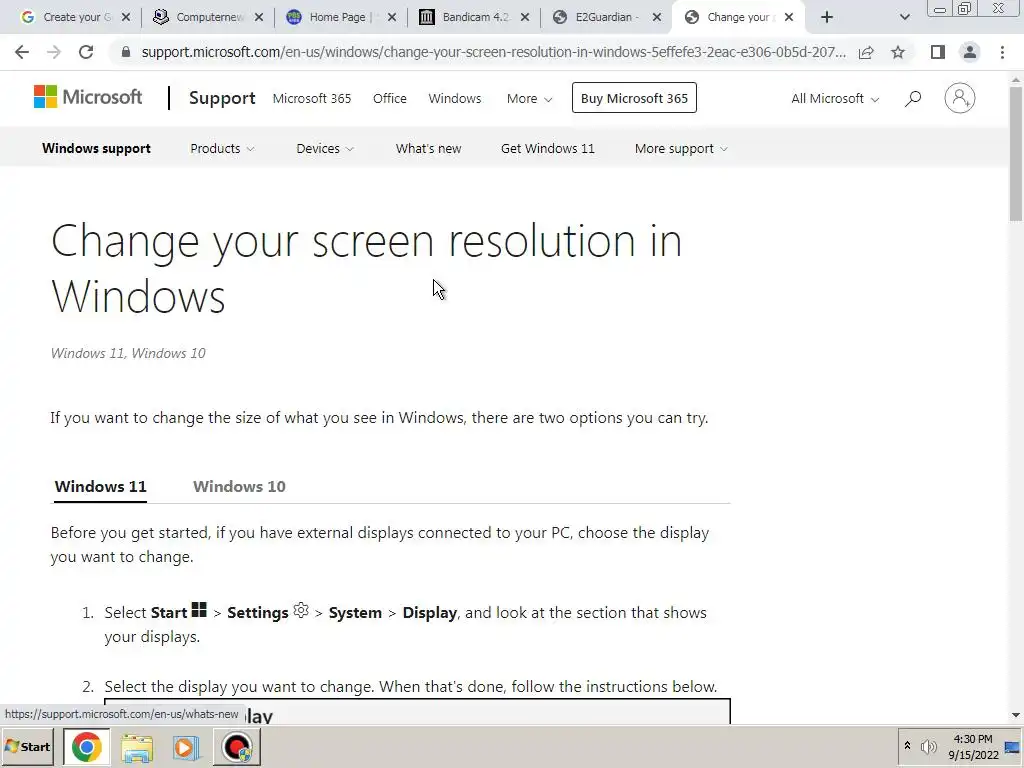Click the tray display icon beside the clock
This screenshot has height=768, width=1024.
pyautogui.click(x=1013, y=747)
